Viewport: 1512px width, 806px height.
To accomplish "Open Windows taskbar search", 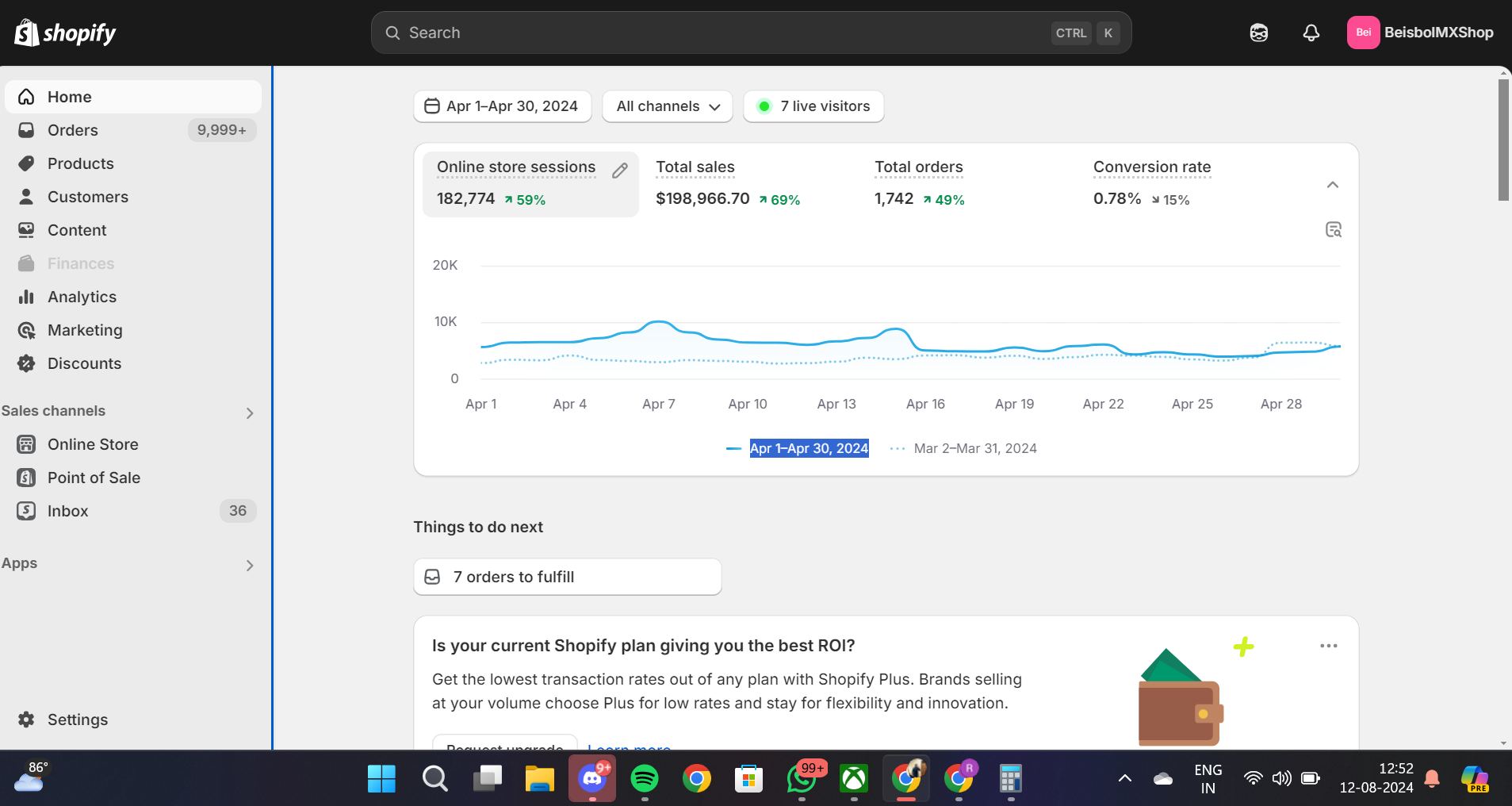I will 434,779.
